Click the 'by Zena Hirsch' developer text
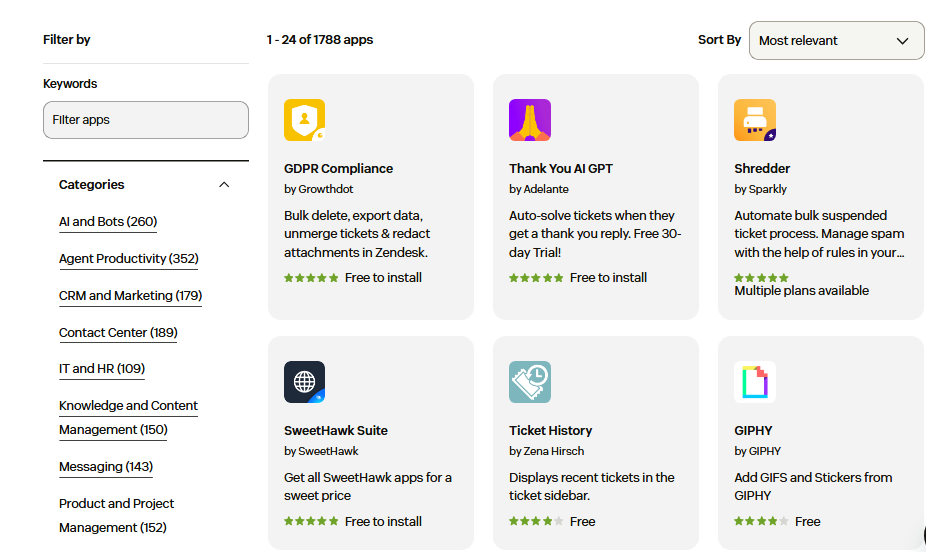 [x=546, y=452]
